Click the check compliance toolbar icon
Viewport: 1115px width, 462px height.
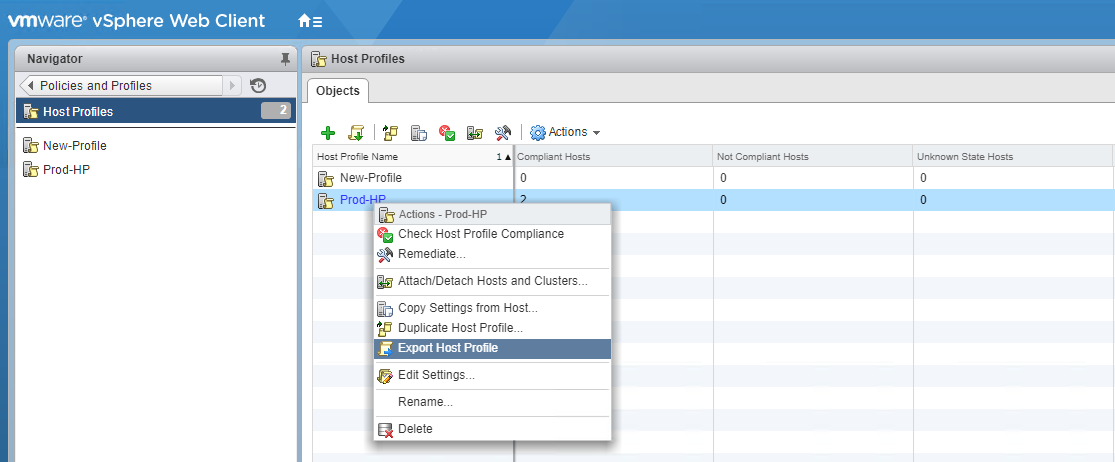pyautogui.click(x=448, y=133)
